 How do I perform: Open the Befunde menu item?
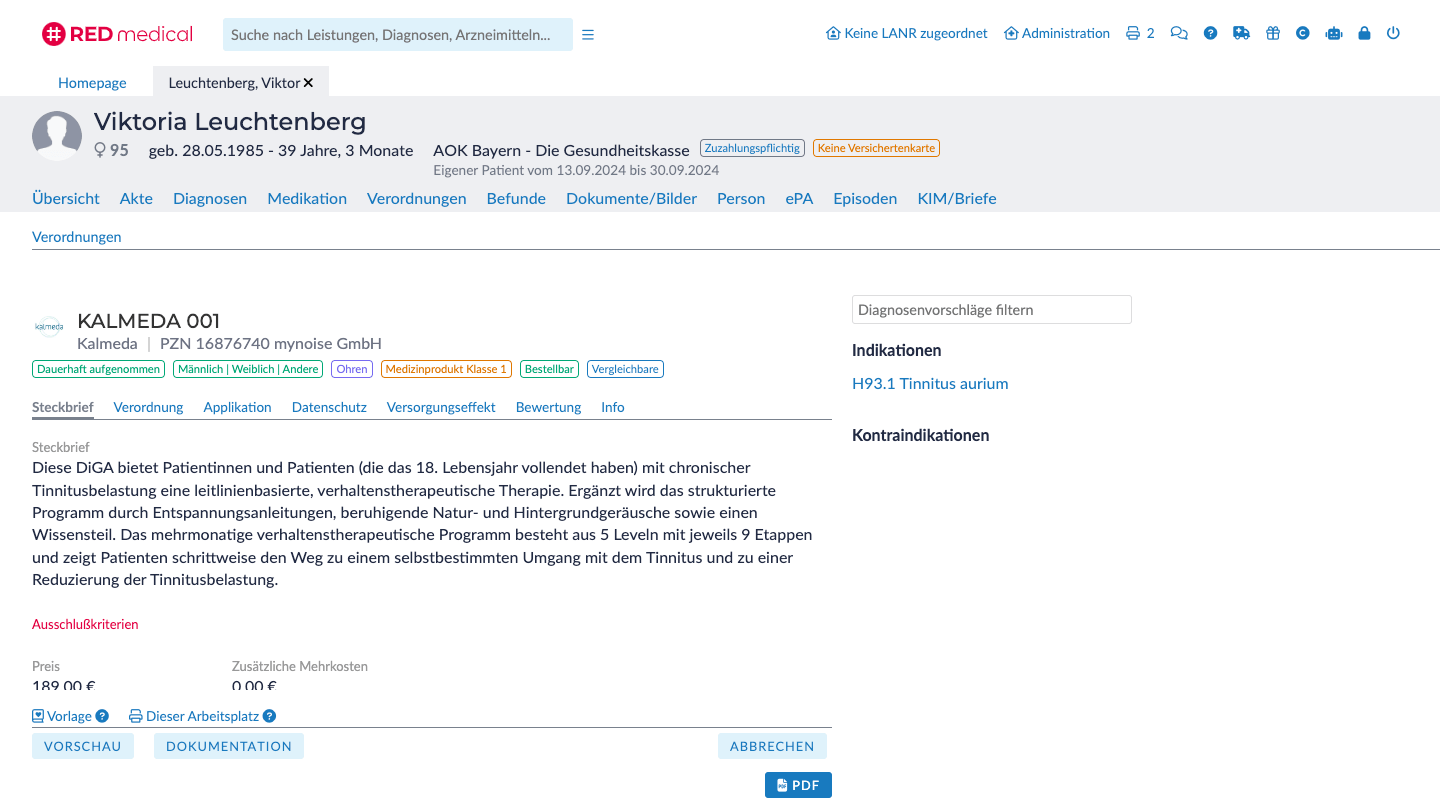(x=516, y=198)
